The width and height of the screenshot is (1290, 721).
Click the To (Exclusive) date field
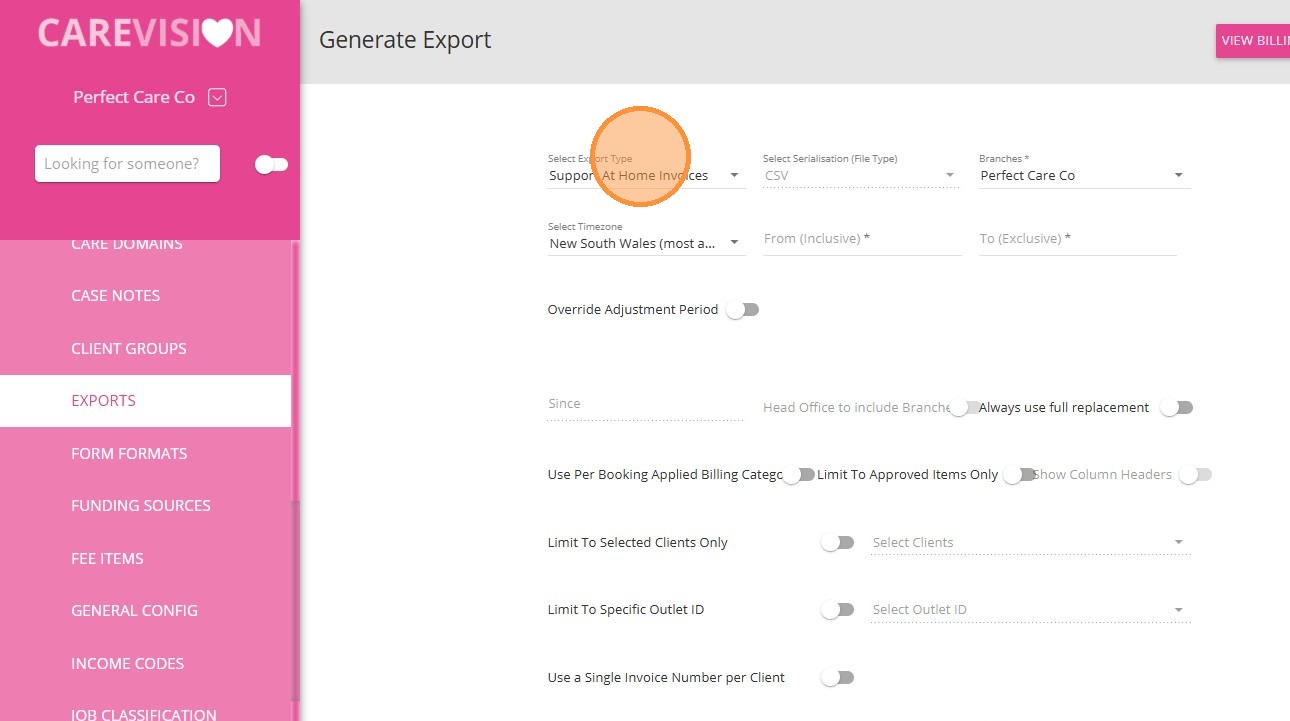pyautogui.click(x=1077, y=239)
